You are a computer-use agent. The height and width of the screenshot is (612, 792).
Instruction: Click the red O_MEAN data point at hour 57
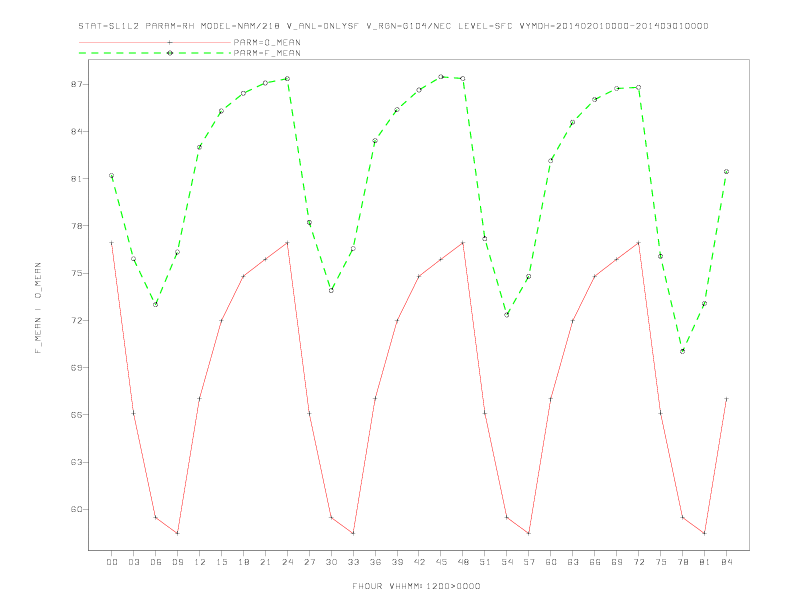(529, 533)
